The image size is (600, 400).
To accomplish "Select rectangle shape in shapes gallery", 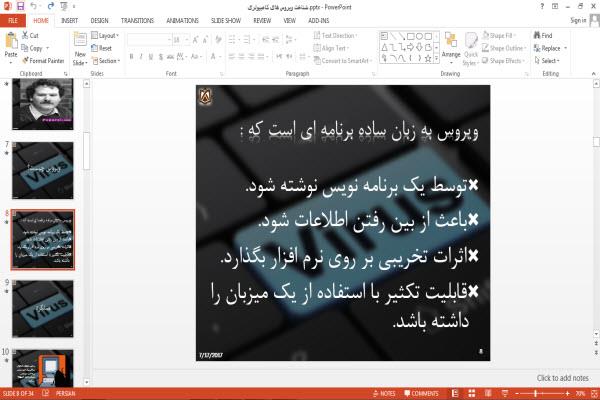I will 411,36.
